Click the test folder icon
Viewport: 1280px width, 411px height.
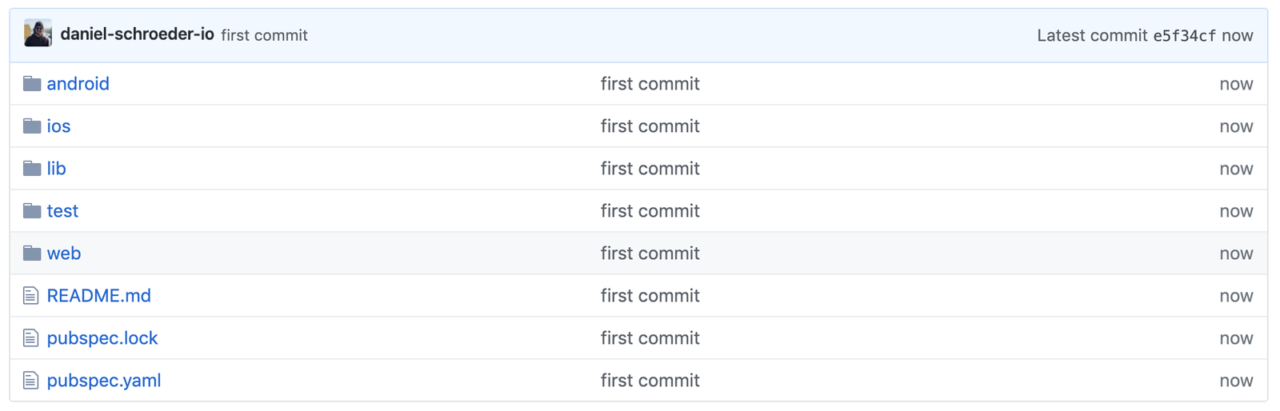[31, 211]
